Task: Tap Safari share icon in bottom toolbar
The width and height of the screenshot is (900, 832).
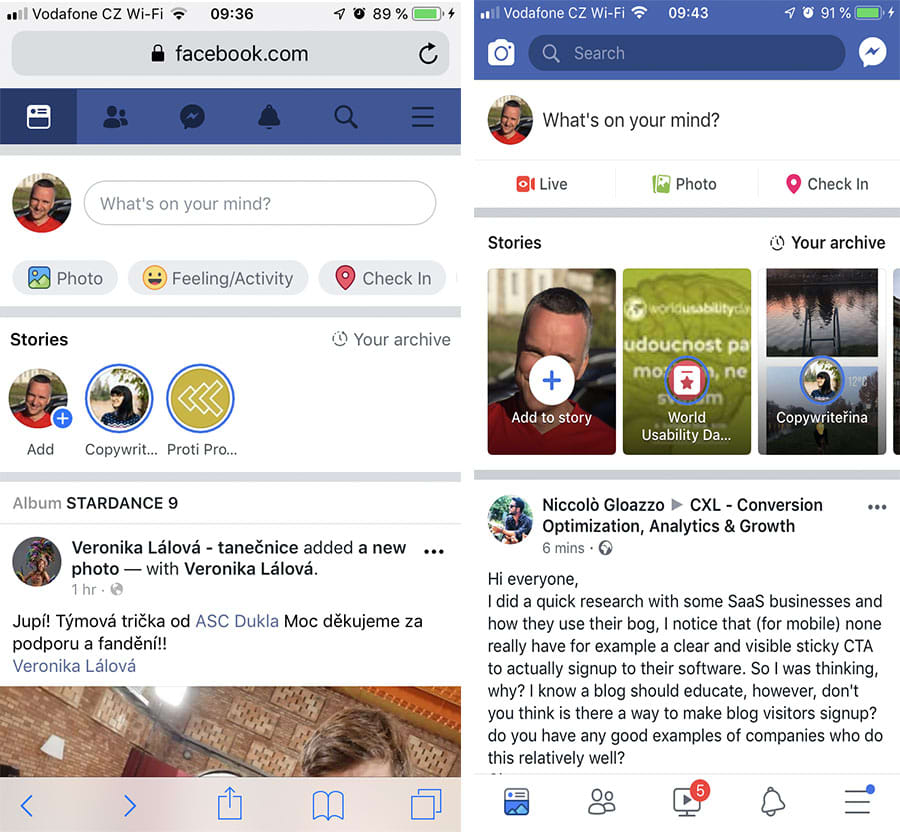Action: tap(230, 803)
